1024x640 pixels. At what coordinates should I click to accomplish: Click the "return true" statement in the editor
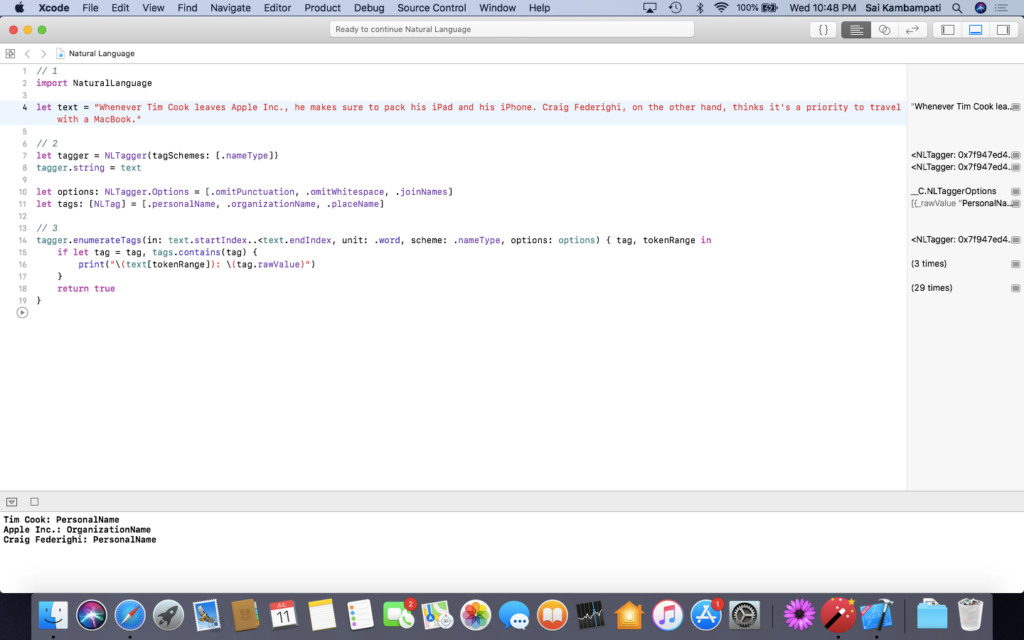[86, 289]
